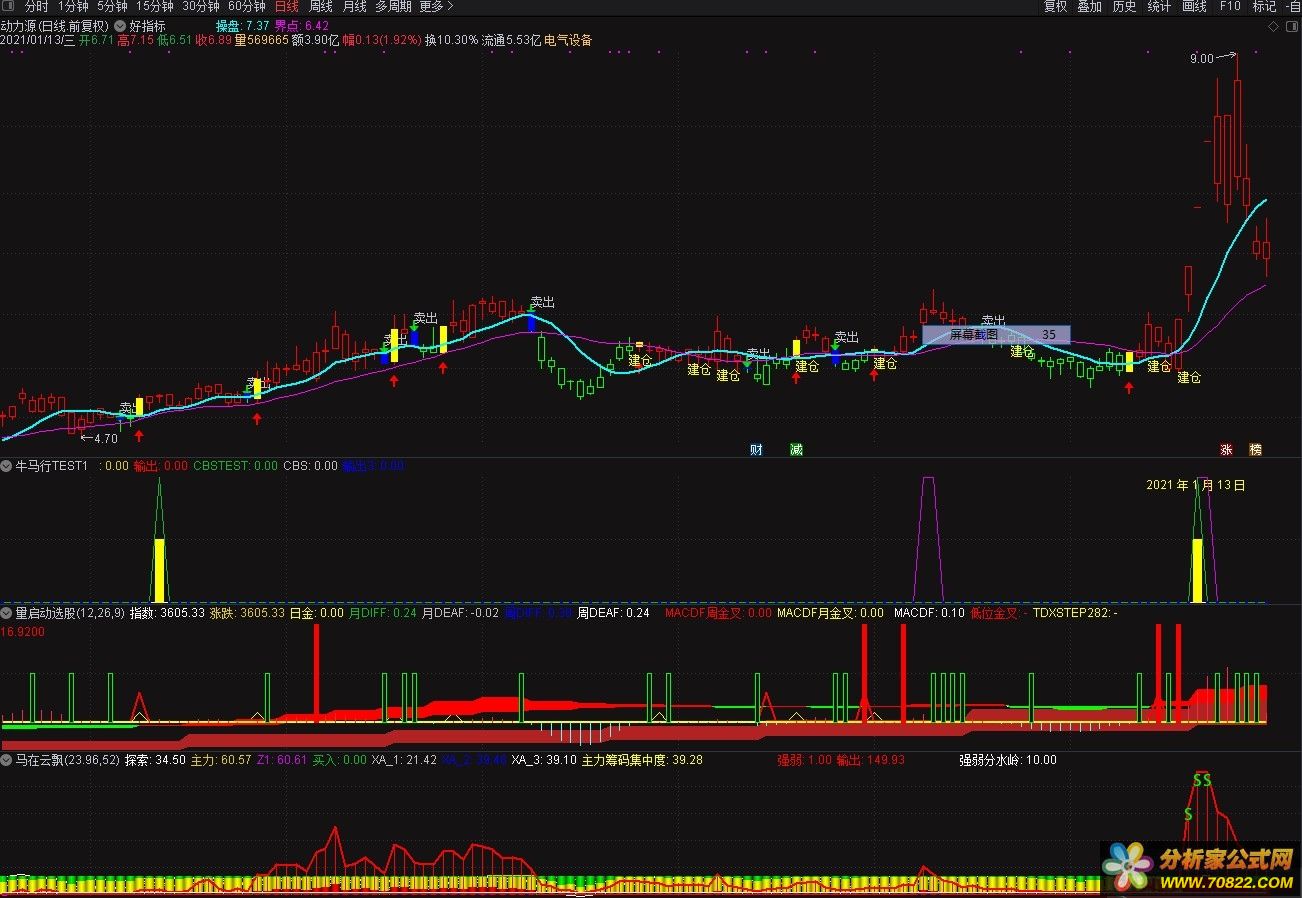Click the 量启动选股(12,26,9) indicator title
Viewport: 1302px width, 898px height.
(70, 613)
